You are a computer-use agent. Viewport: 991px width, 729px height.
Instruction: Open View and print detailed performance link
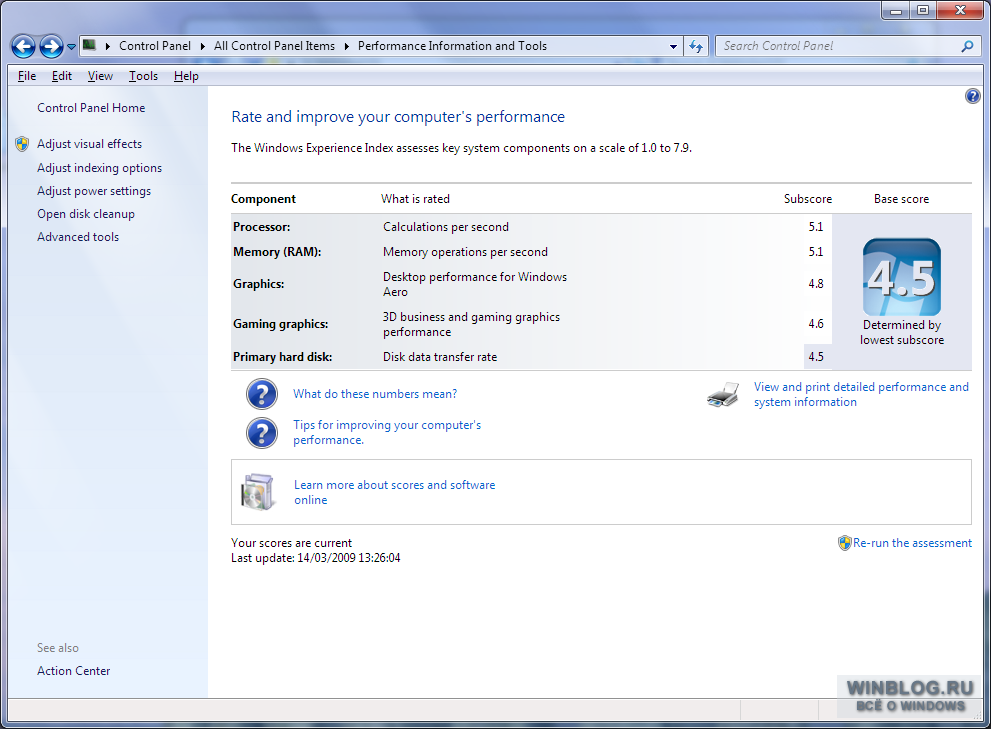[861, 395]
